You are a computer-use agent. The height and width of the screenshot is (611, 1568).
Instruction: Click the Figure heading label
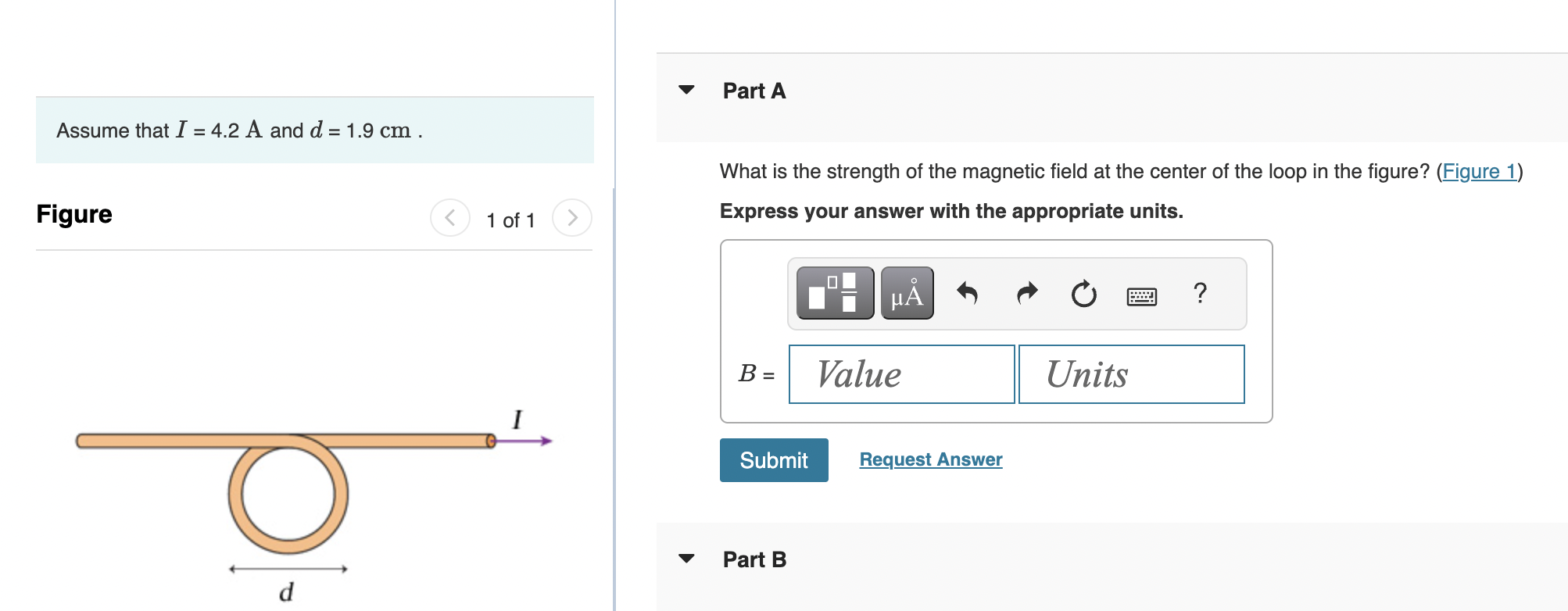pyautogui.click(x=73, y=214)
